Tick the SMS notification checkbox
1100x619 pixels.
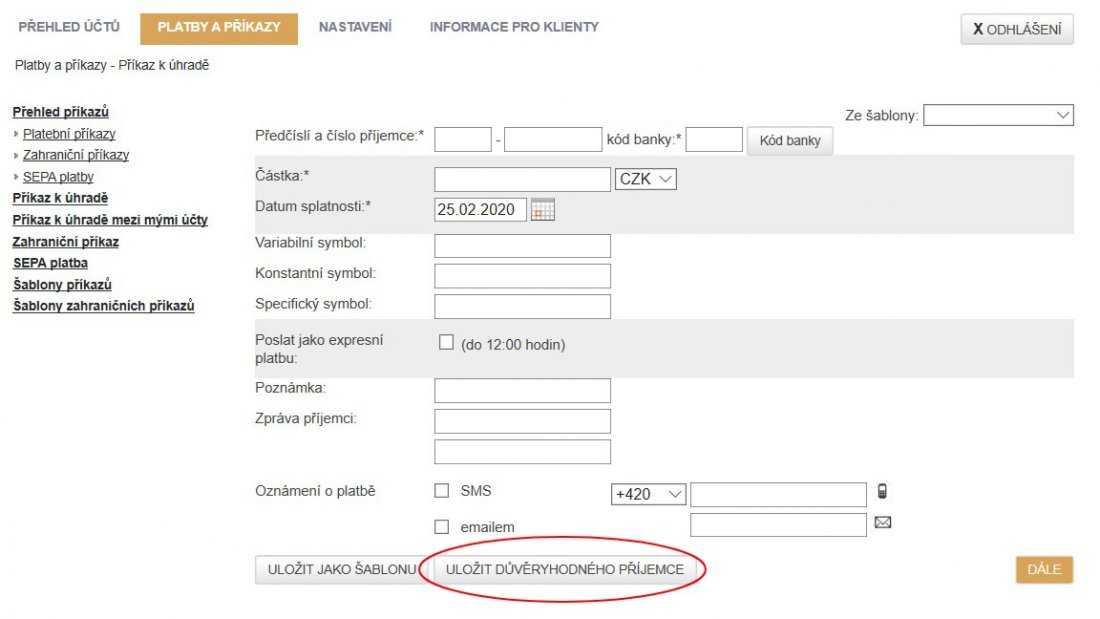click(x=441, y=491)
